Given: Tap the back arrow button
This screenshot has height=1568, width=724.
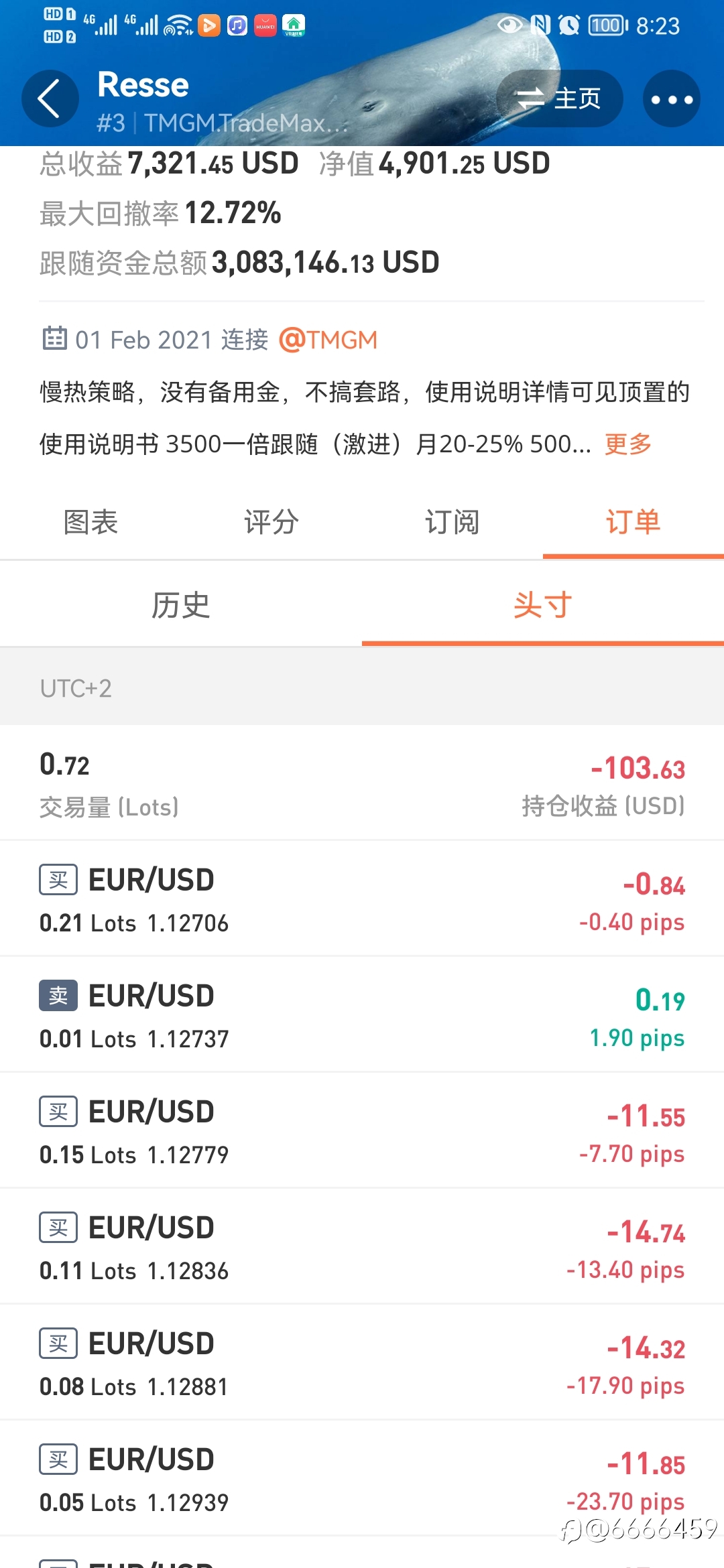Looking at the screenshot, I should coord(50,99).
